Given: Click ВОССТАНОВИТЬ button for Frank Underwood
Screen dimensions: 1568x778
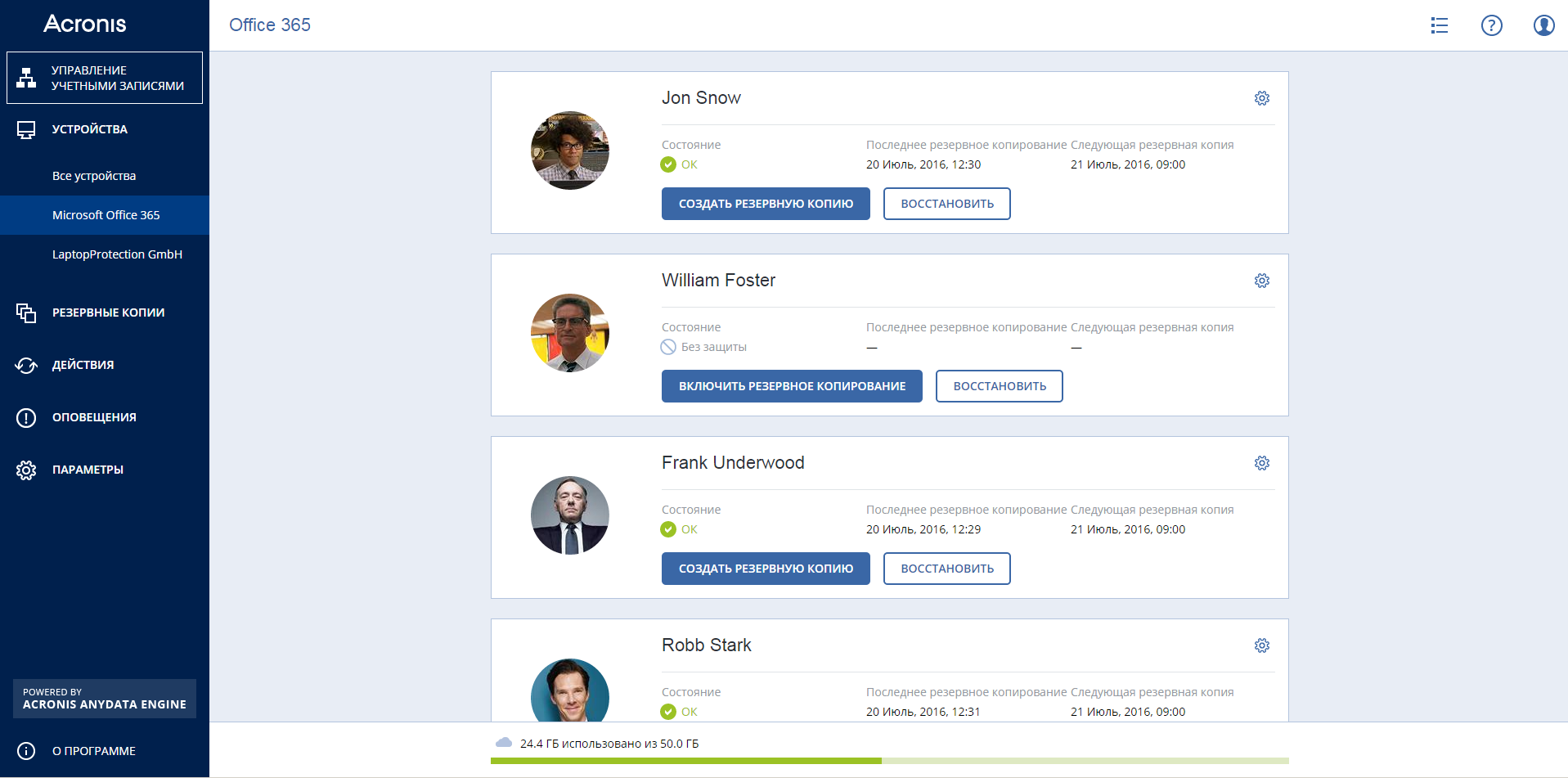Looking at the screenshot, I should pyautogui.click(x=947, y=569).
